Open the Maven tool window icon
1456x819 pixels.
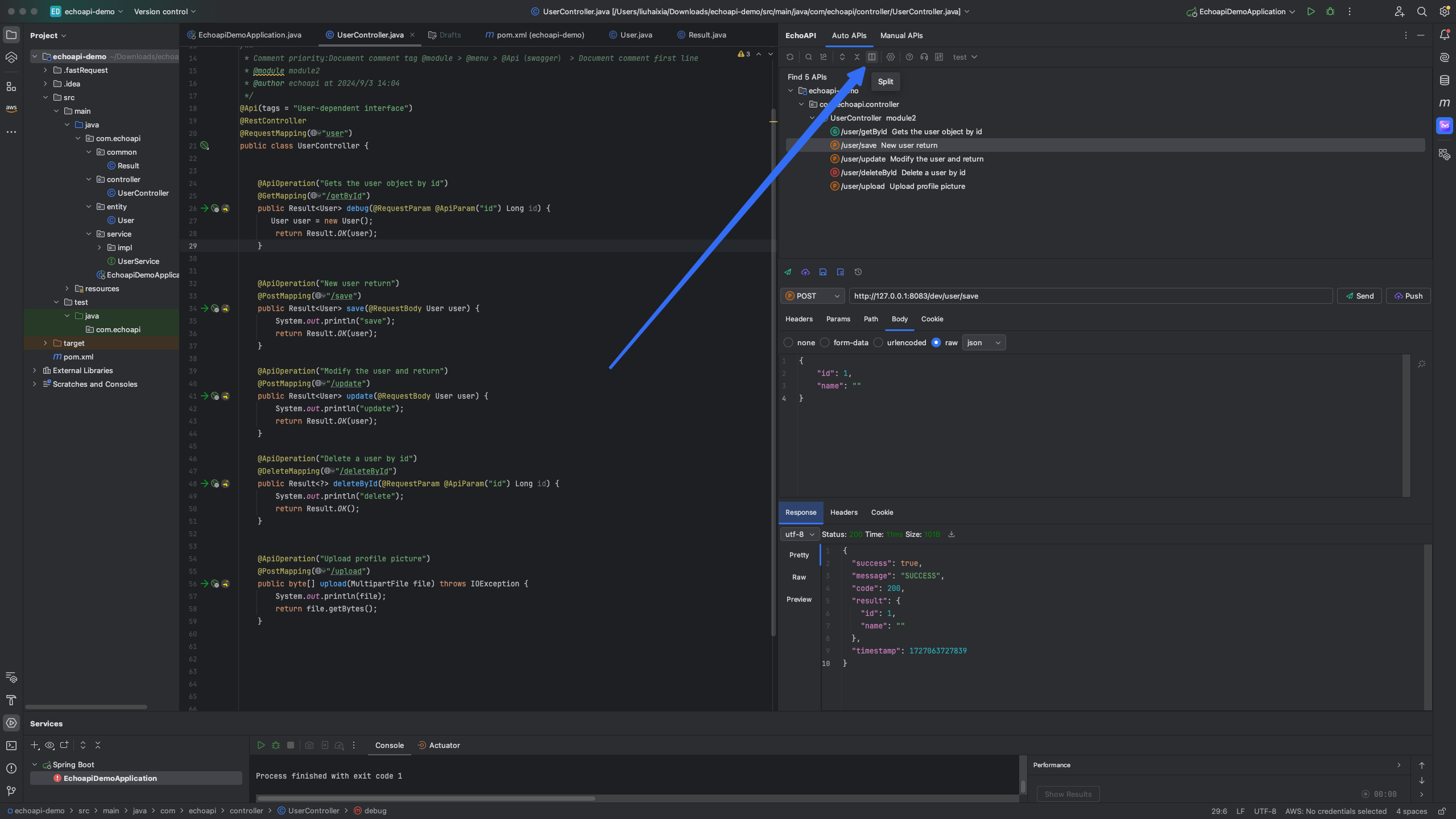point(1445,103)
